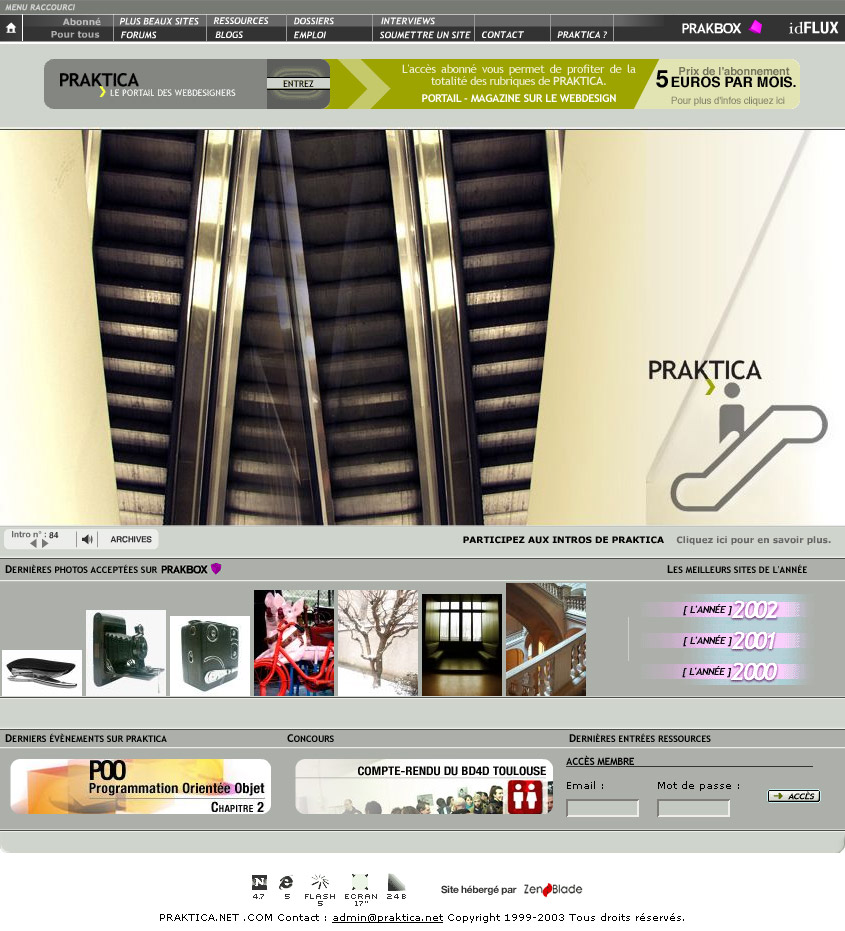Click the admin@praktica.net email link

(387, 917)
